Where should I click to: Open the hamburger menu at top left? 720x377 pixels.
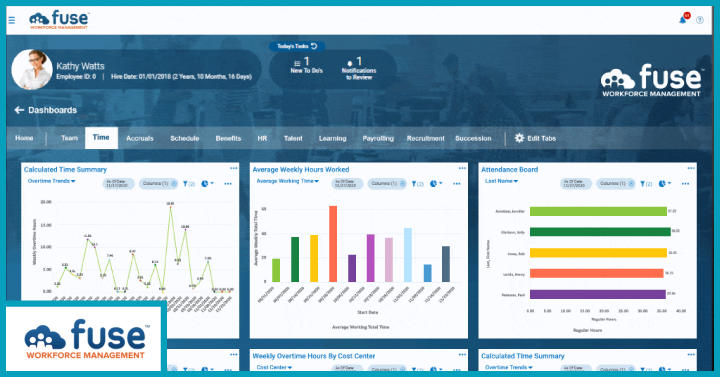(x=11, y=20)
